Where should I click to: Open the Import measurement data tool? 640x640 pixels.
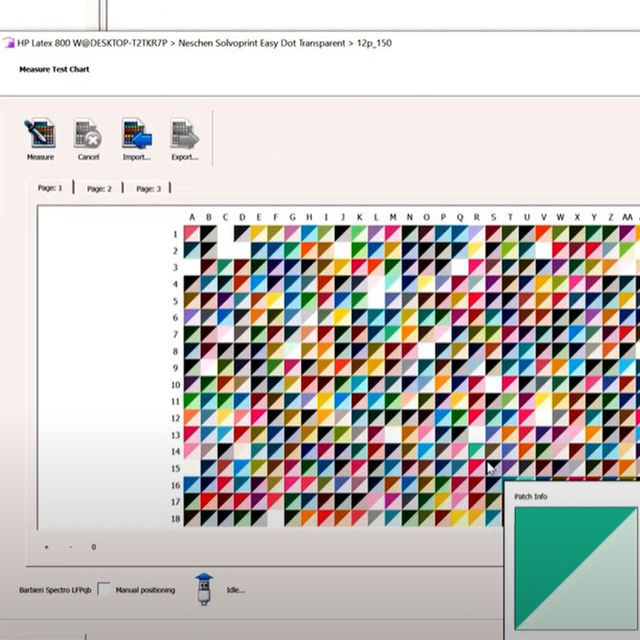[137, 139]
